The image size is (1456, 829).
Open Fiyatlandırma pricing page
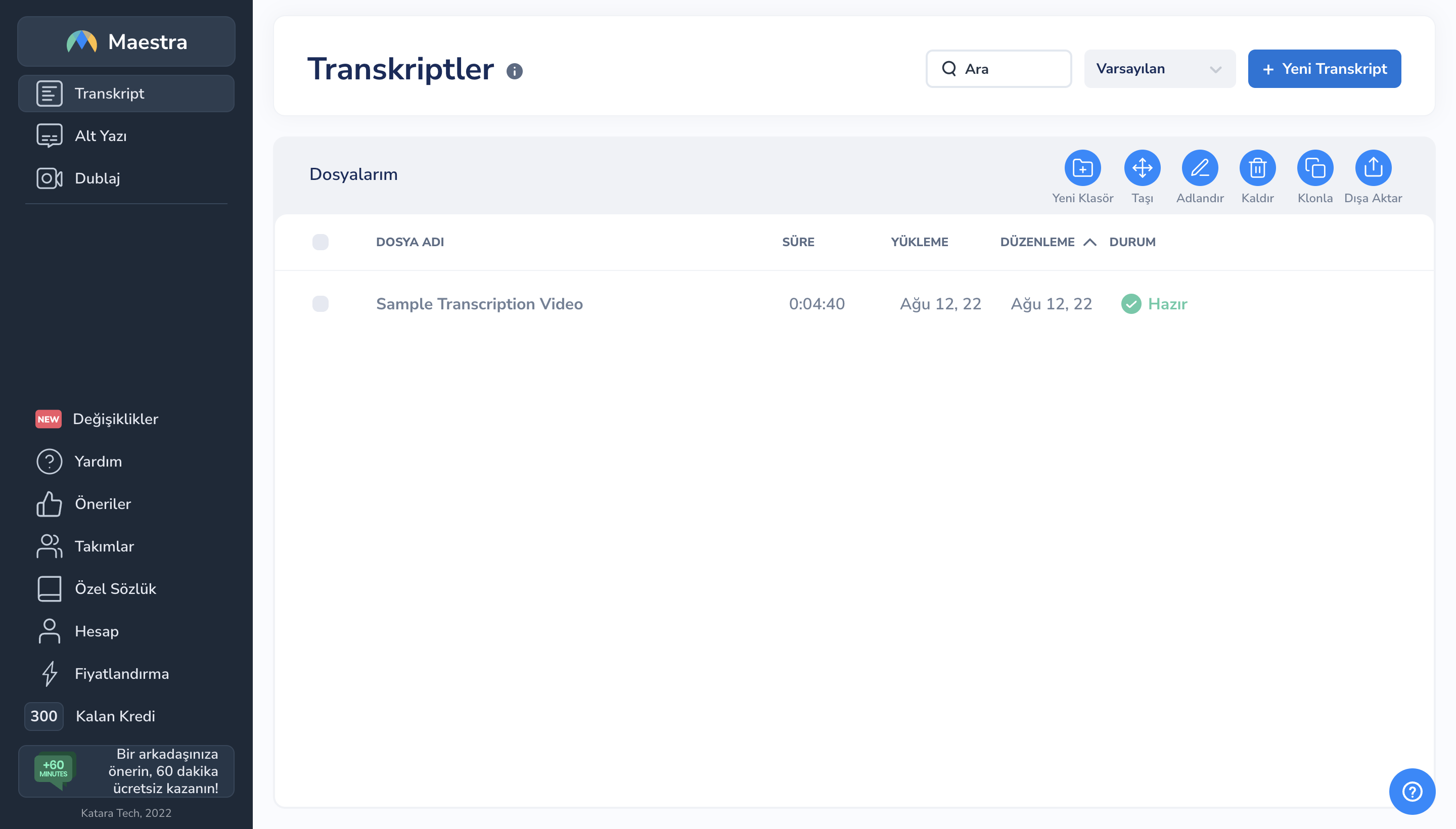pos(121,673)
